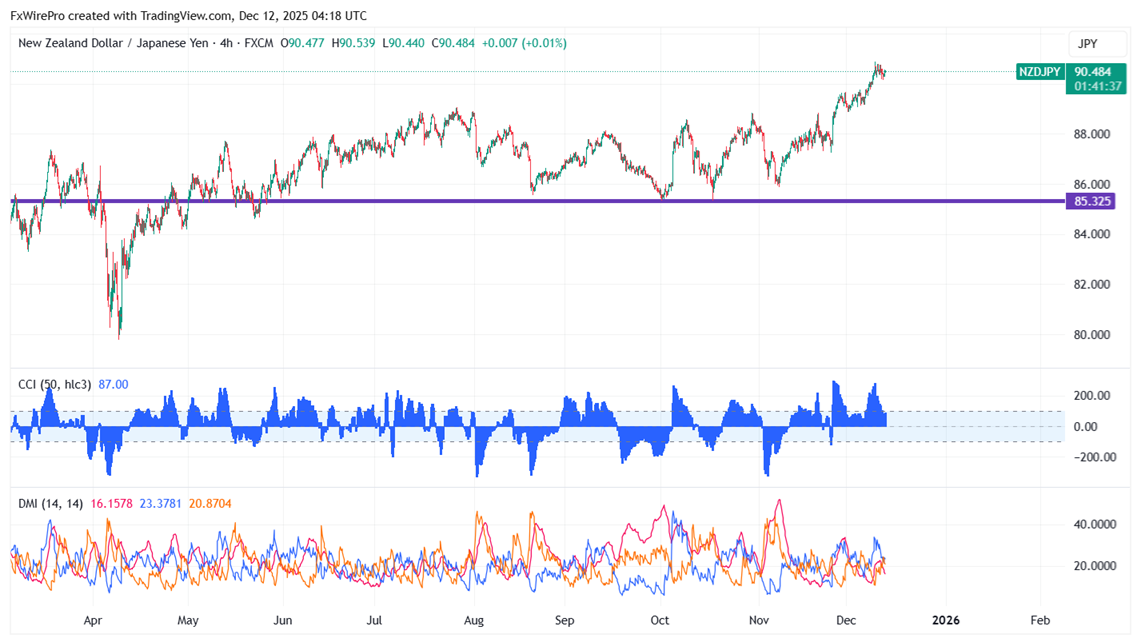The image size is (1132, 638).
Task: Click the CCI 0.00 scale label
Action: 1087,427
